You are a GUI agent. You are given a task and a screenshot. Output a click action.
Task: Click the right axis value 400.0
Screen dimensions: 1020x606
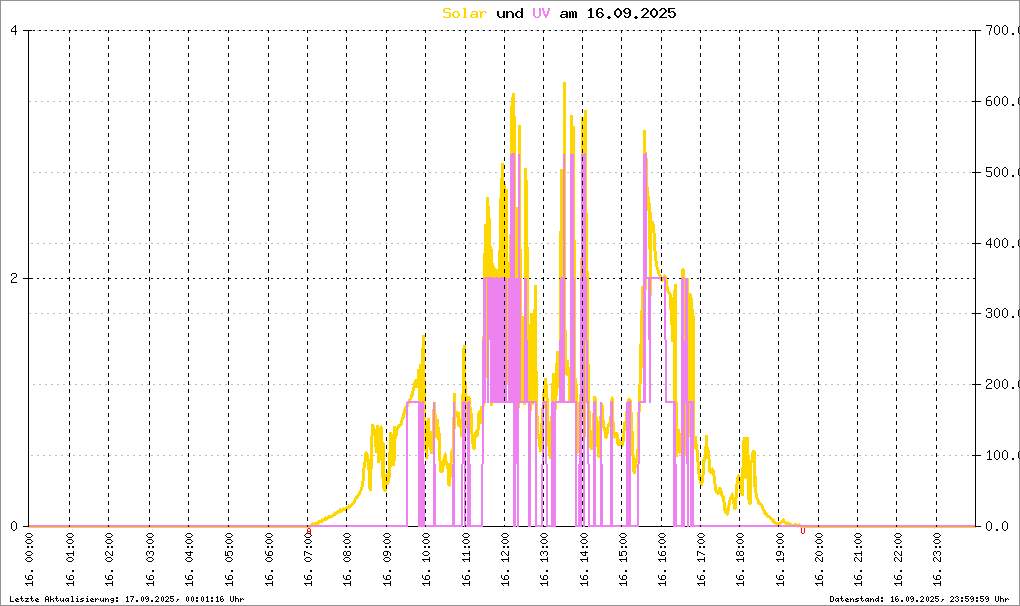click(1000, 243)
